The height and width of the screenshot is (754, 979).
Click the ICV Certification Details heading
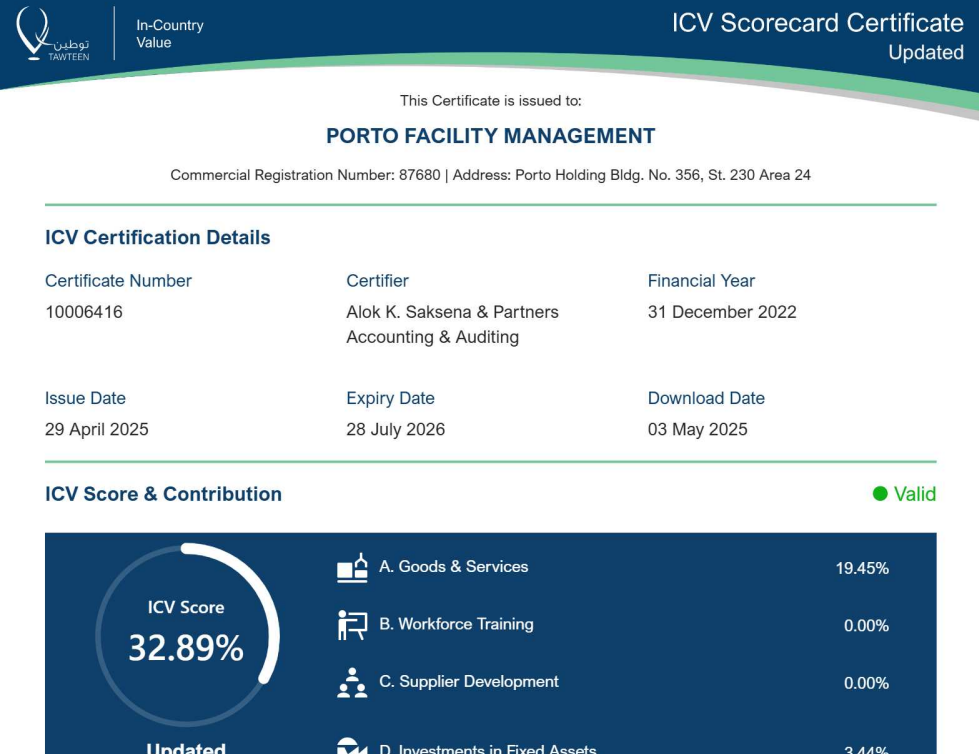[158, 238]
